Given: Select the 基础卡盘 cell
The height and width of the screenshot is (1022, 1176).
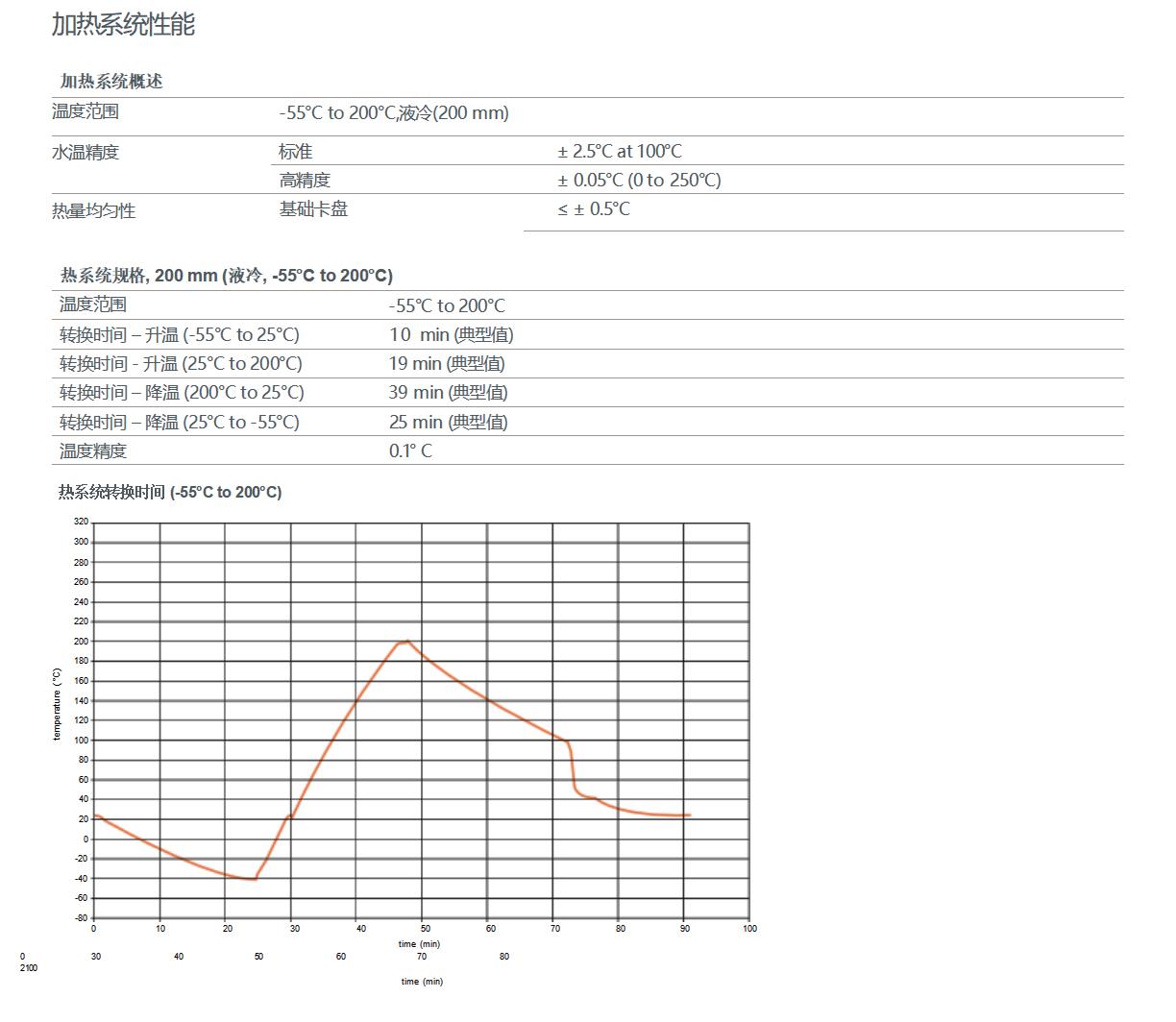Looking at the screenshot, I should [x=313, y=209].
